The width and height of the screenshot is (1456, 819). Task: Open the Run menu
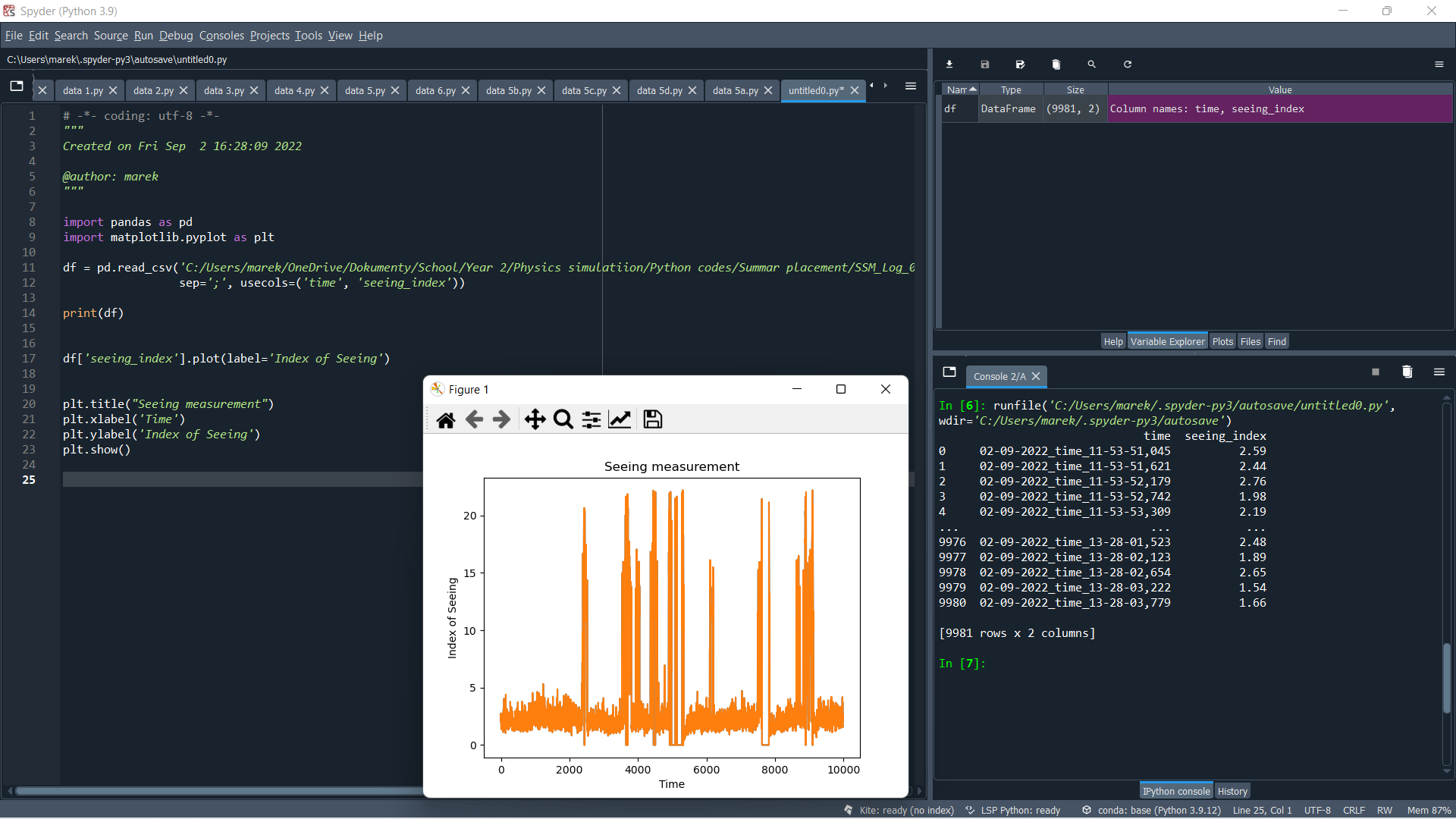143,36
